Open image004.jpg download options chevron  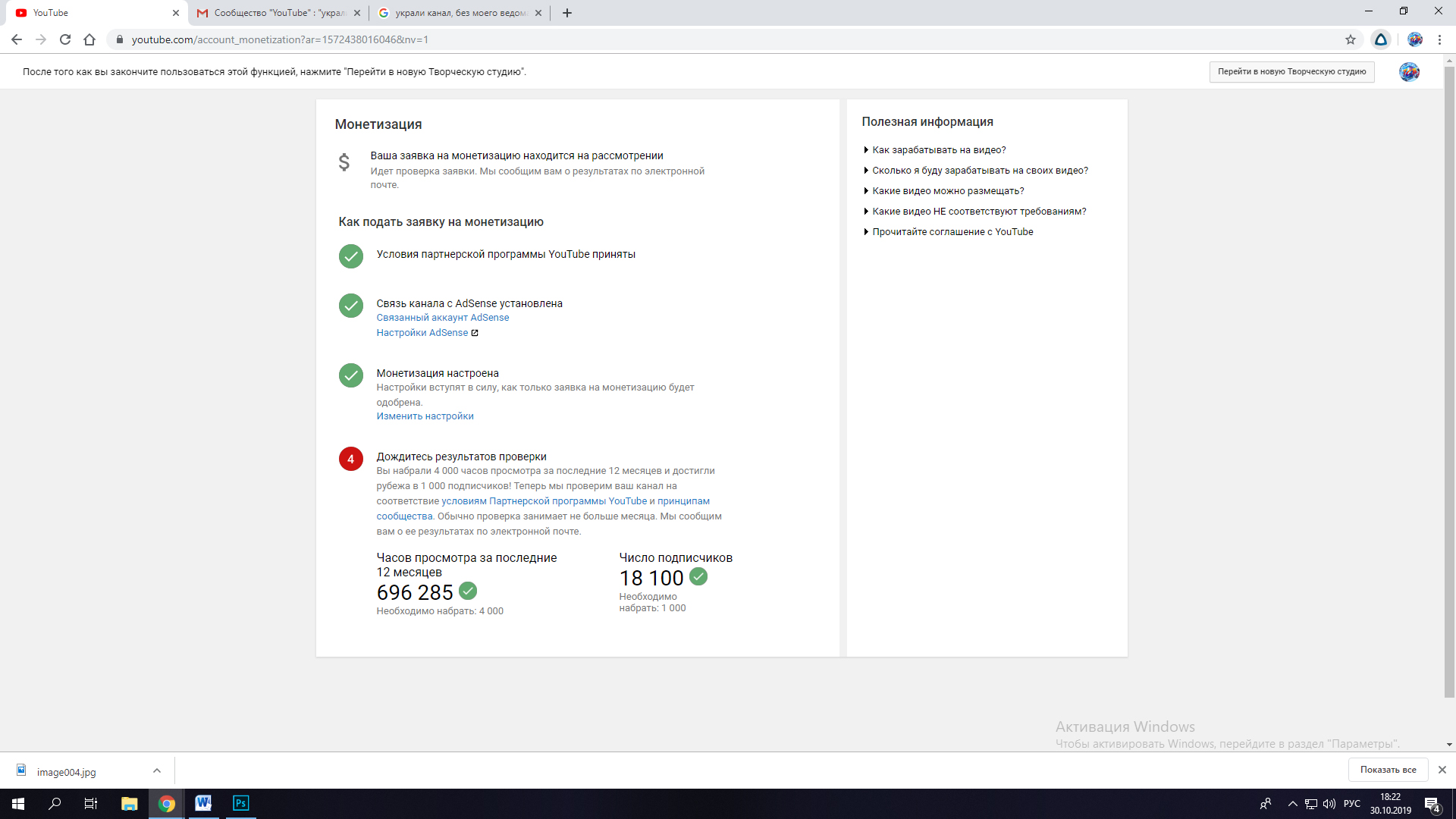click(157, 770)
